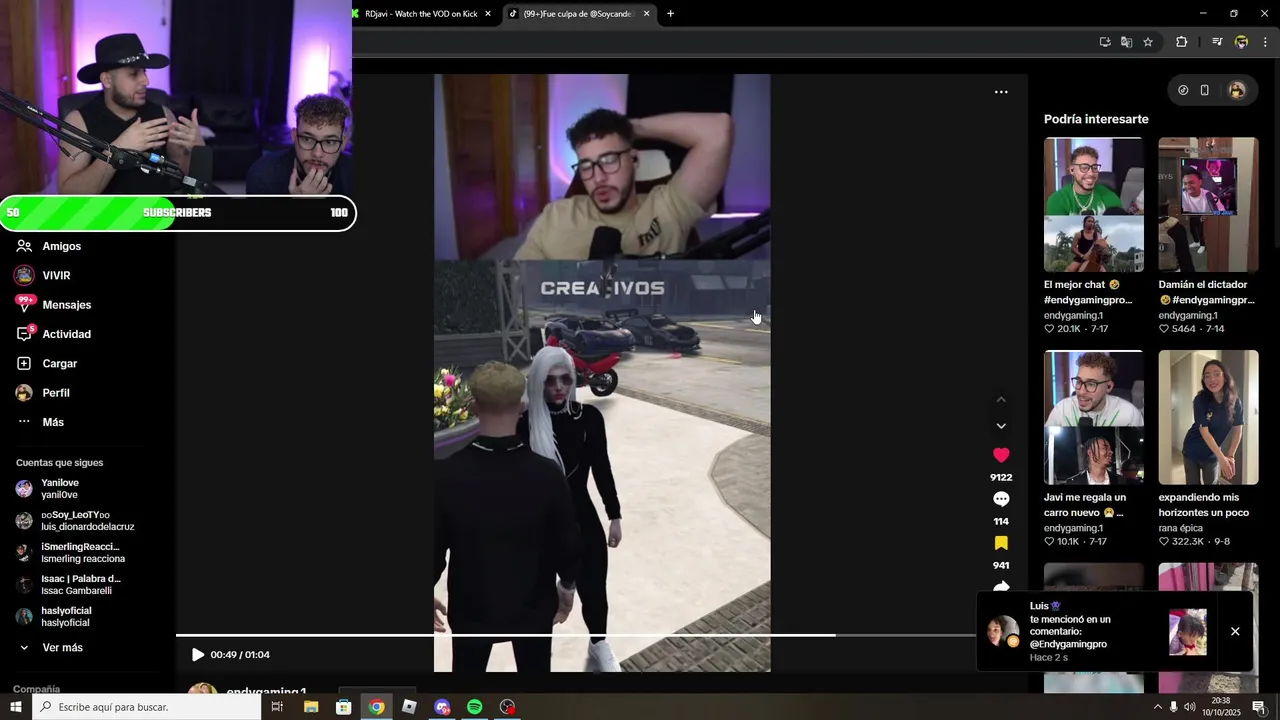1280x720 pixels.
Task: Click the Podría interesarte heading
Action: tap(1096, 119)
